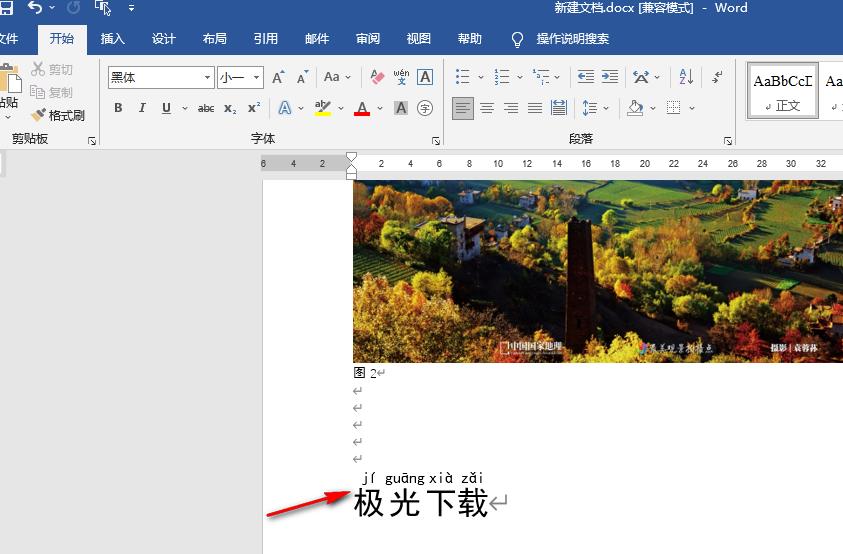This screenshot has width=843, height=554.
Task: Click enclosed character 字 icon
Action: coord(425,108)
